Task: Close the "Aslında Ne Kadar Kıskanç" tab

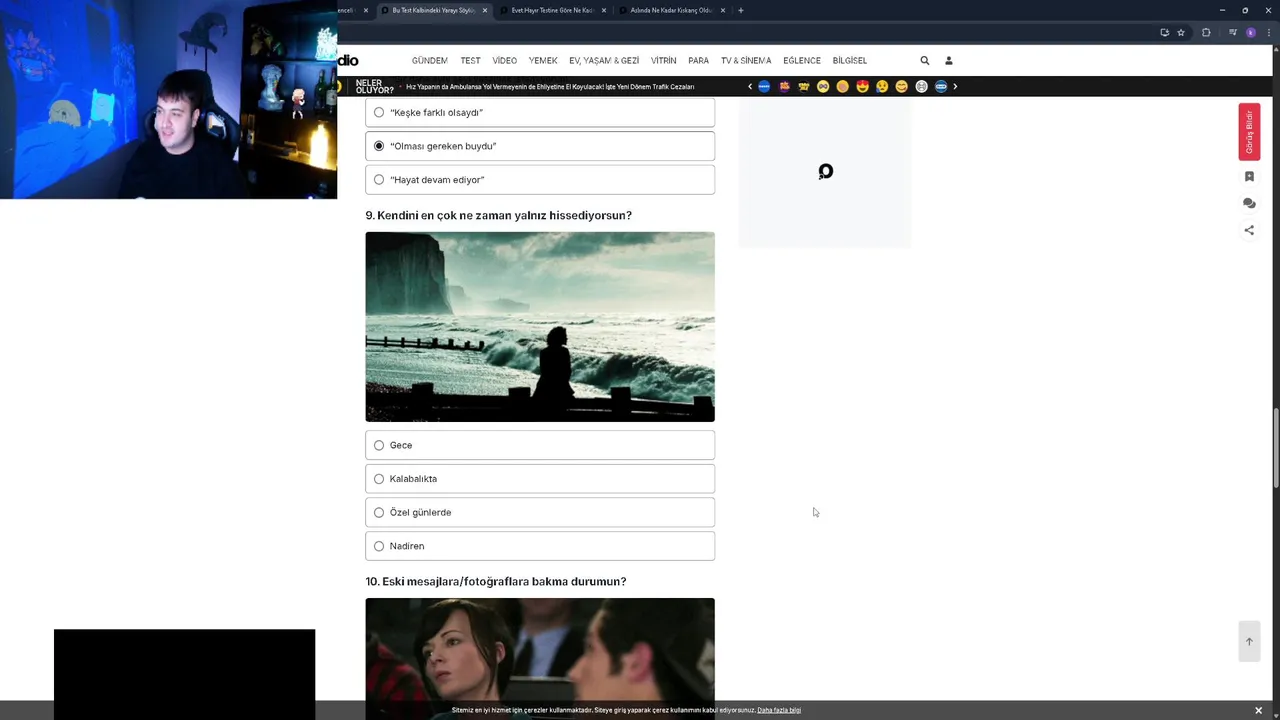Action: pyautogui.click(x=722, y=10)
